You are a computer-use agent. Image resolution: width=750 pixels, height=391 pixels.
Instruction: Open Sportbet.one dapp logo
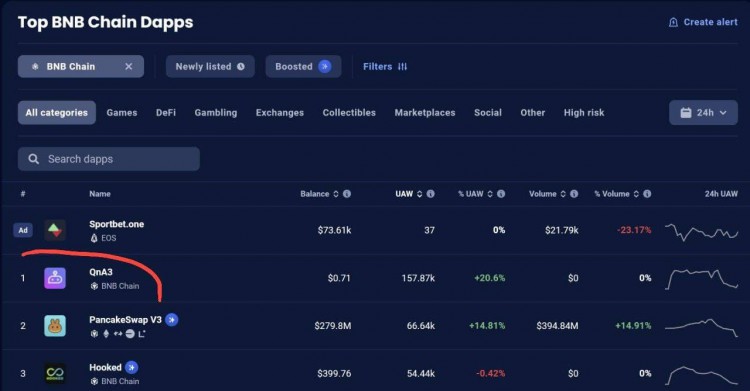tap(55, 230)
